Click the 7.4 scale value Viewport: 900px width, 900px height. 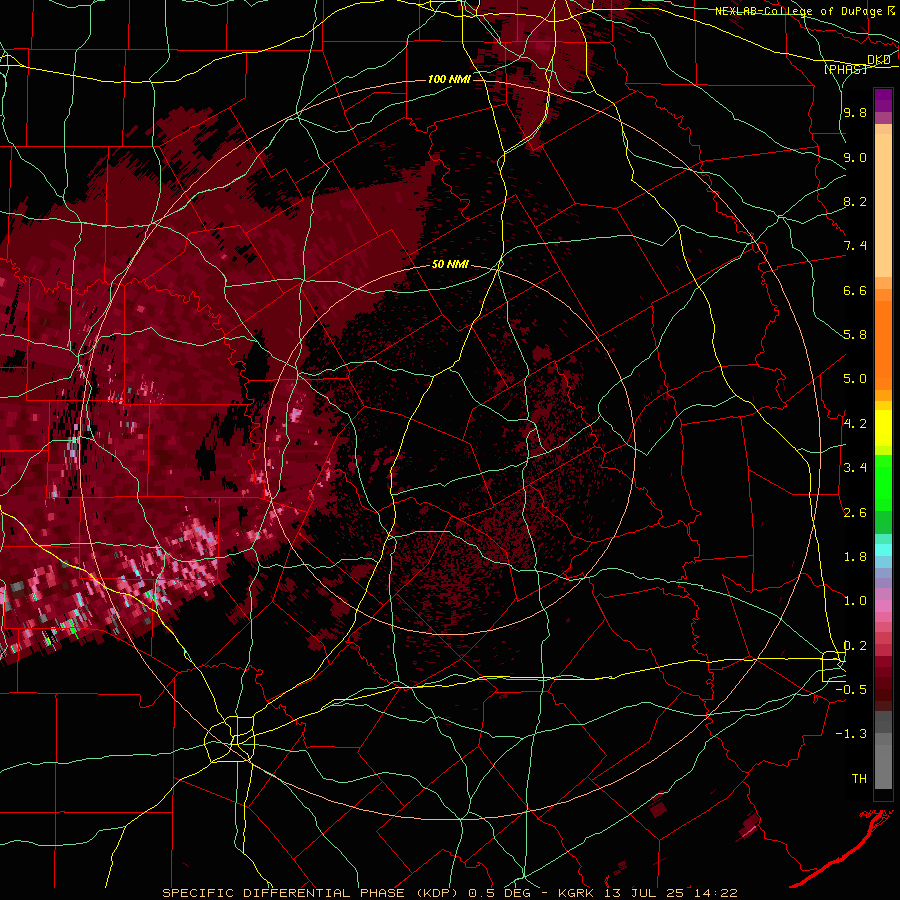click(855, 246)
